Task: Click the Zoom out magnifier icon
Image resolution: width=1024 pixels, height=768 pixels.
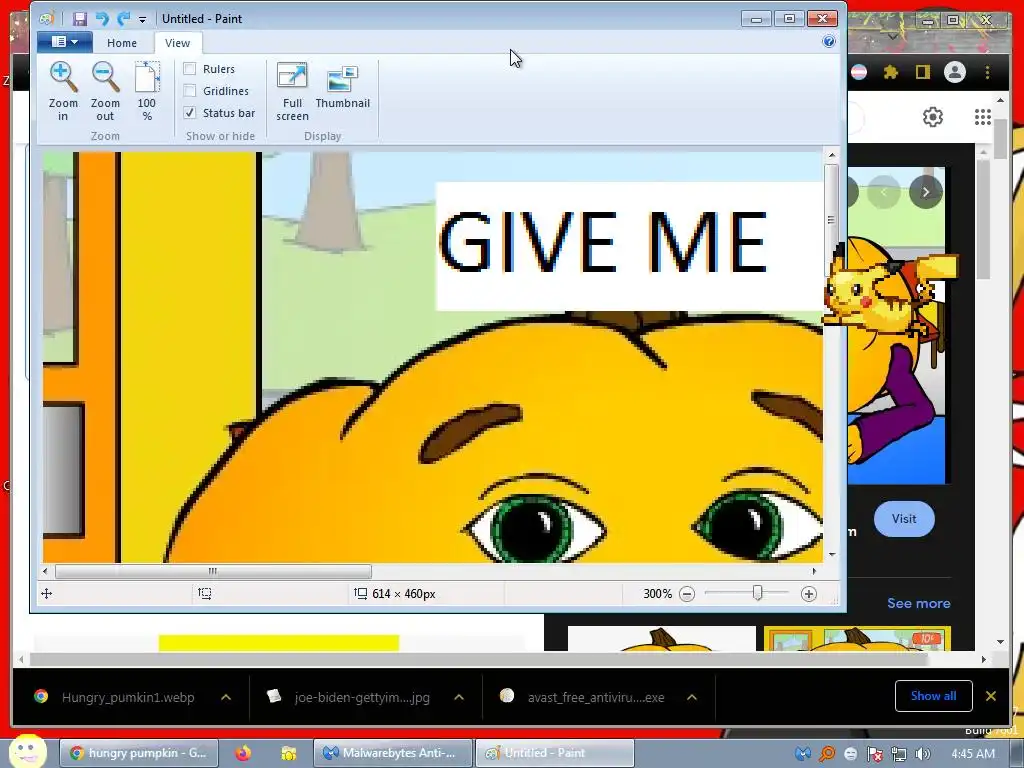Action: tap(105, 76)
